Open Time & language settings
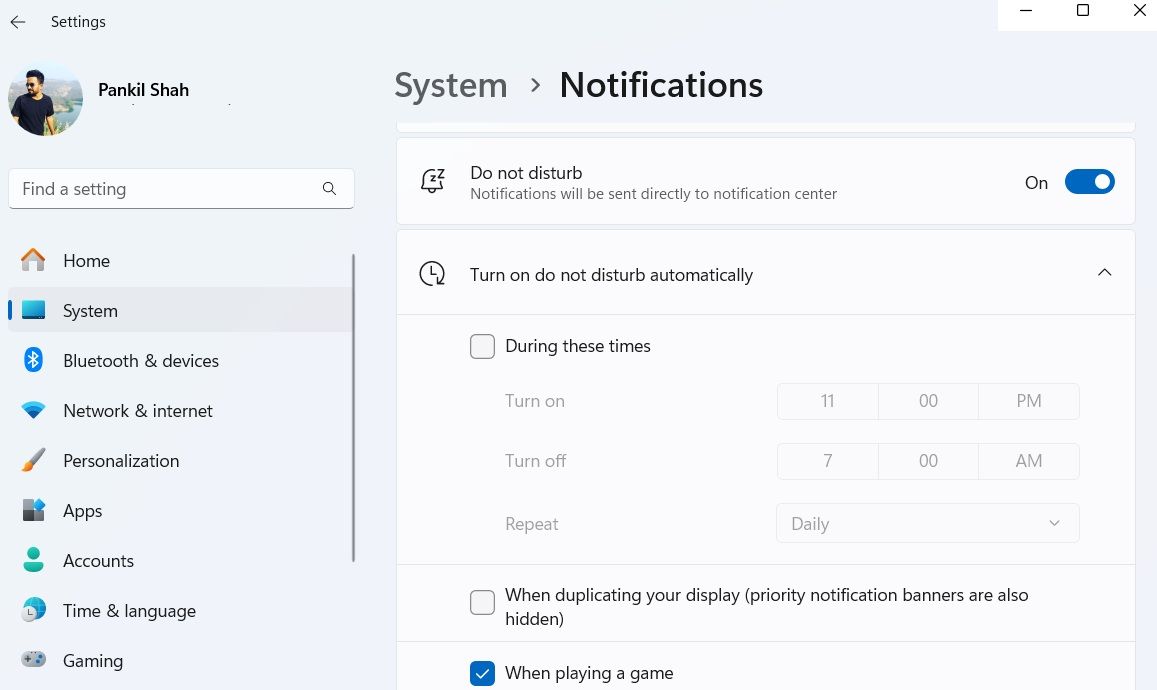1157x690 pixels. 181,611
